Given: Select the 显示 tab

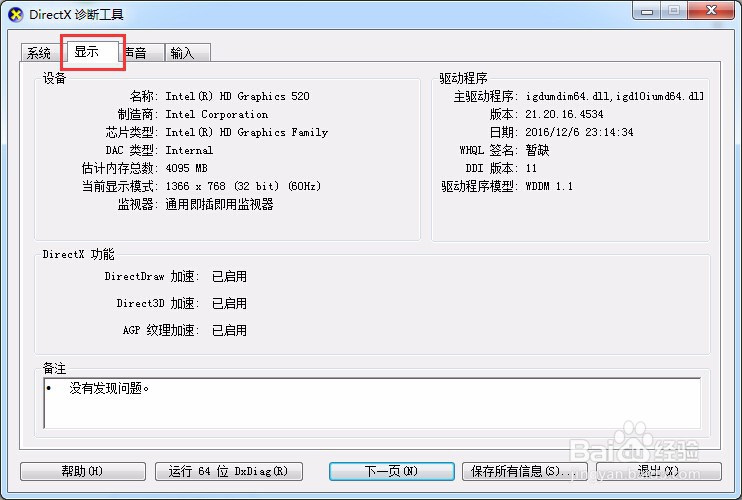Looking at the screenshot, I should point(93,52).
